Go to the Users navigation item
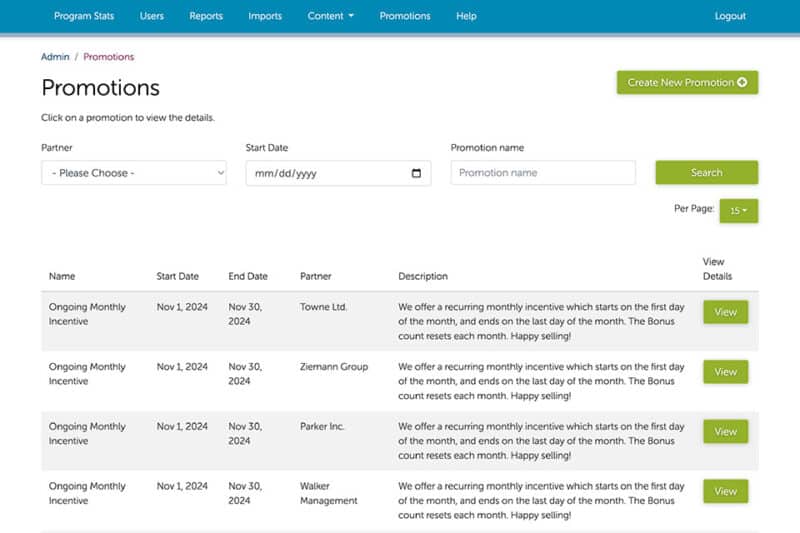800x533 pixels. pos(152,16)
